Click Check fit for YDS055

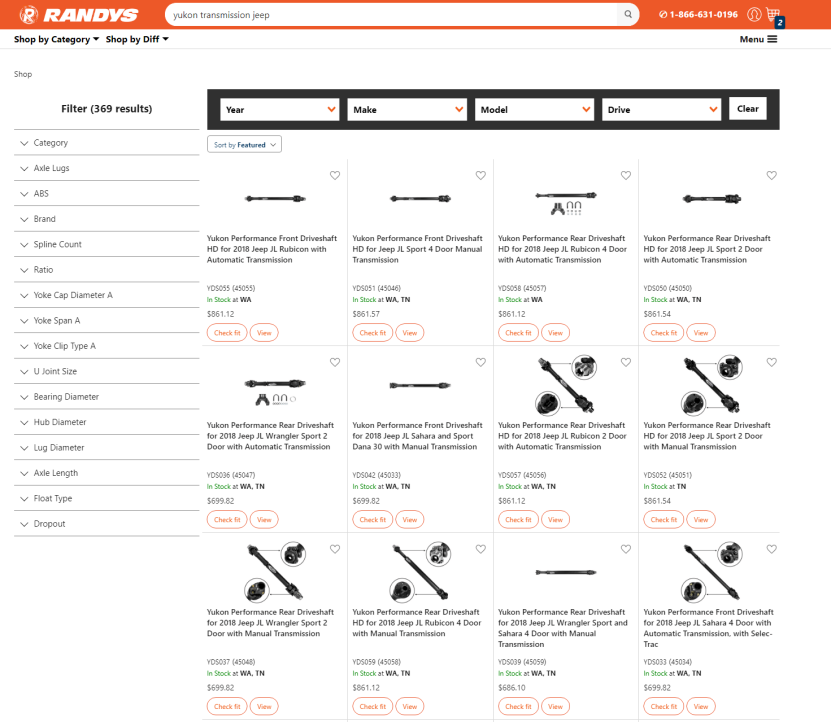[x=227, y=333]
